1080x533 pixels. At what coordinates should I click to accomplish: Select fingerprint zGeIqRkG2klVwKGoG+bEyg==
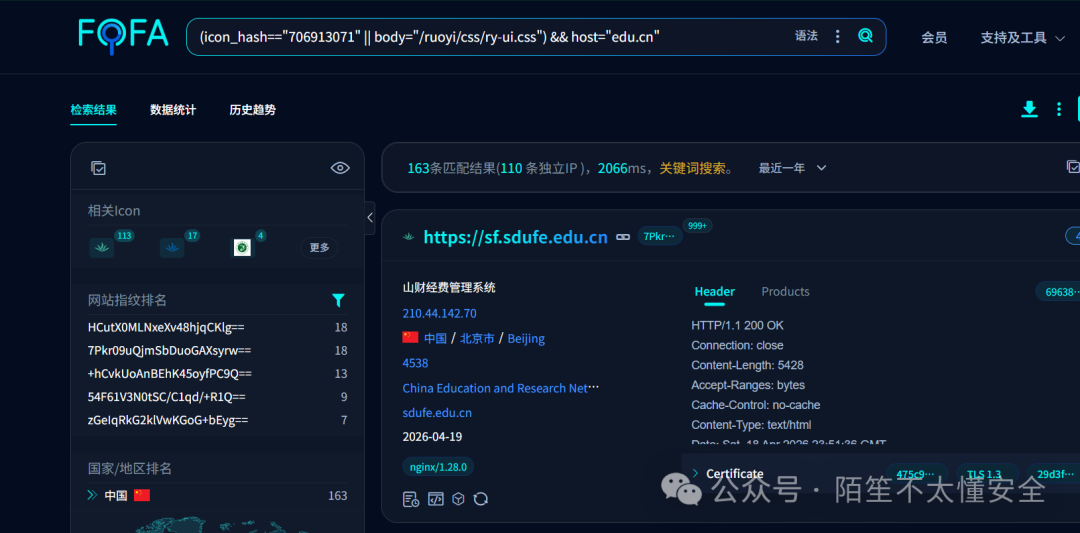click(x=168, y=420)
